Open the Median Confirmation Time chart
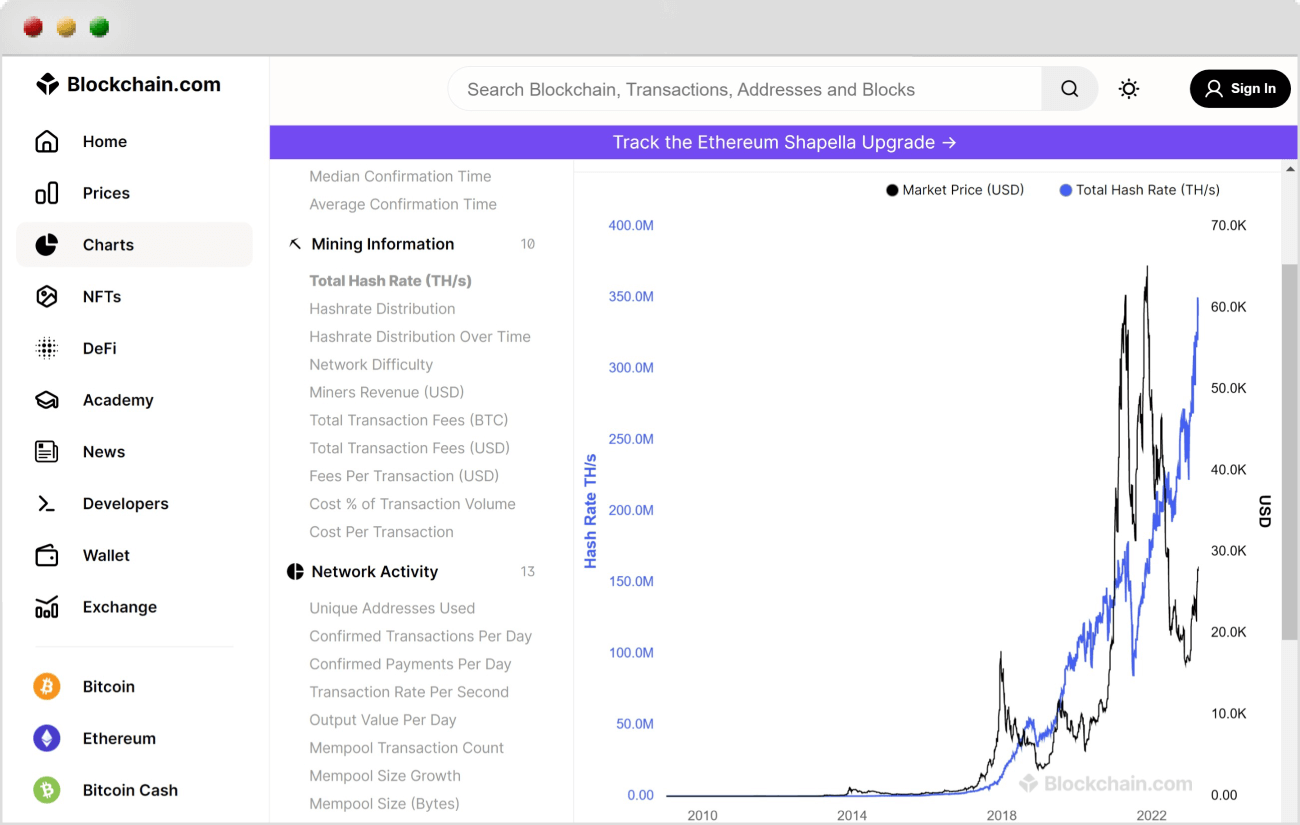 tap(400, 176)
